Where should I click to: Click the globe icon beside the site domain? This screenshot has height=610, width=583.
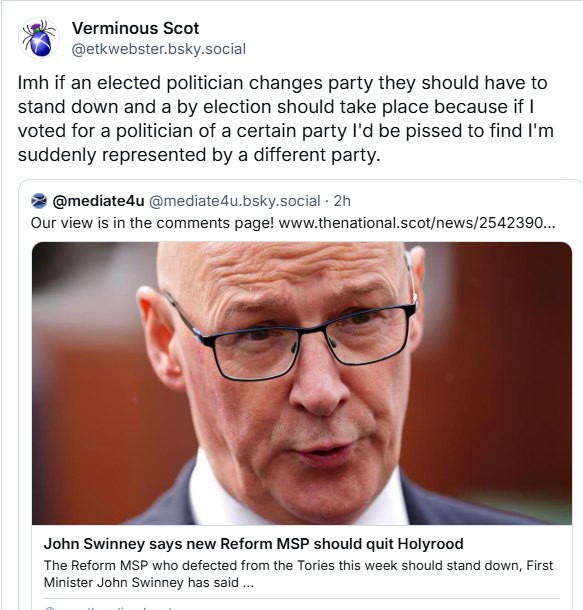pyautogui.click(x=49, y=608)
